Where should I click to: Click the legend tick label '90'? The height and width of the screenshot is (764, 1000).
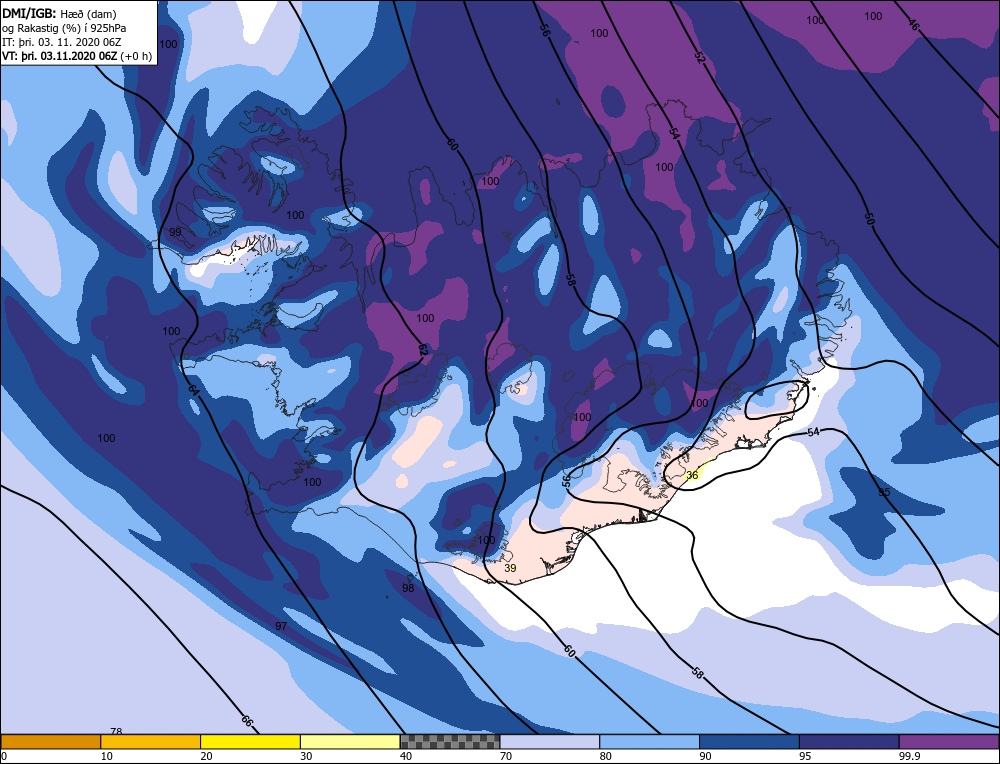[705, 756]
